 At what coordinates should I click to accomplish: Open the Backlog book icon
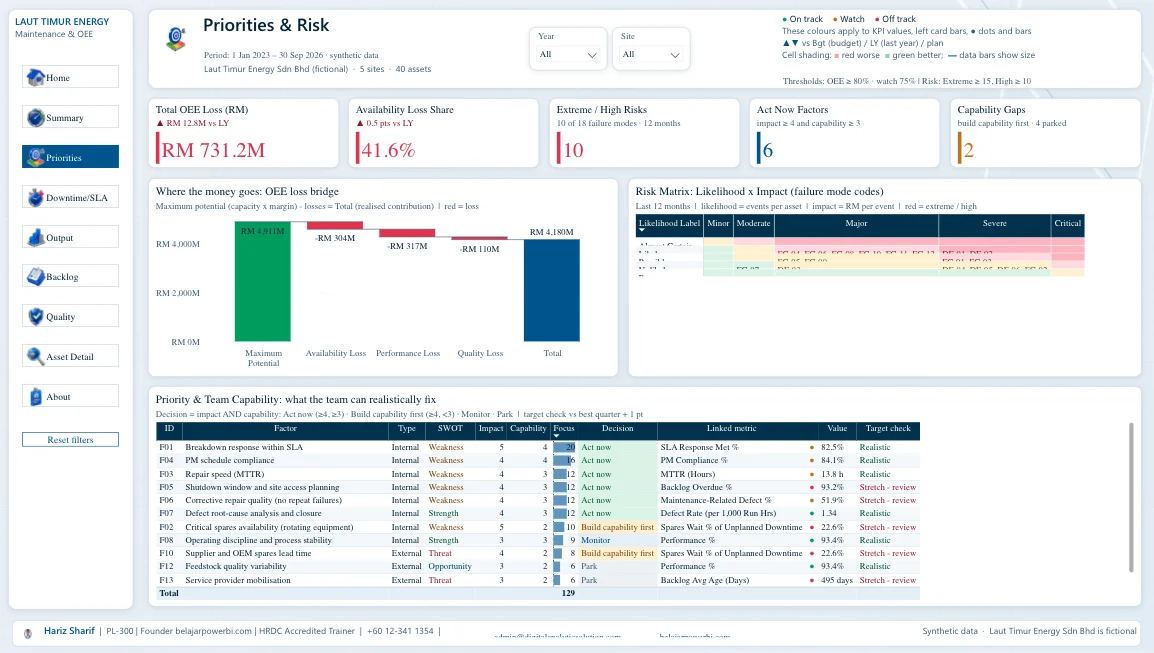click(x=35, y=277)
